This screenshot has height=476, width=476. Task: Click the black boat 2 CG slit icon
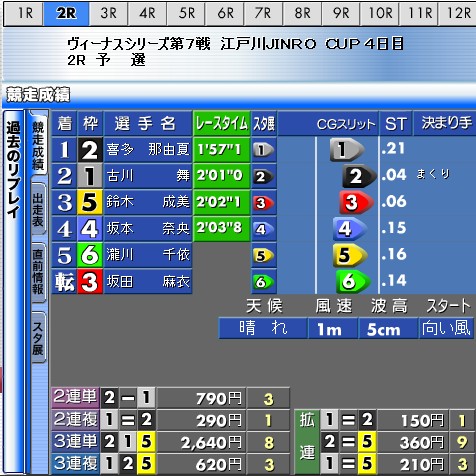(359, 176)
